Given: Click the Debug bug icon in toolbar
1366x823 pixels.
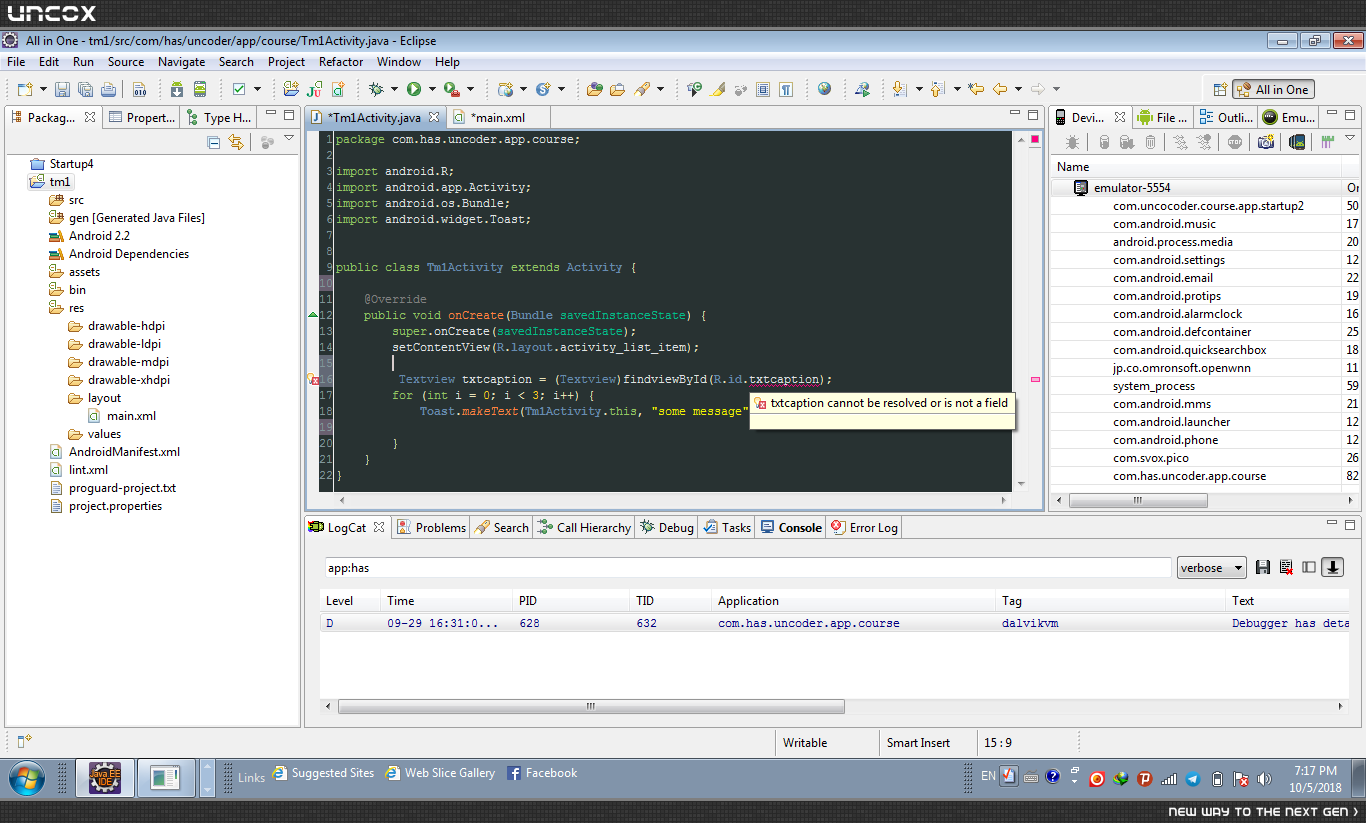Looking at the screenshot, I should pos(376,89).
